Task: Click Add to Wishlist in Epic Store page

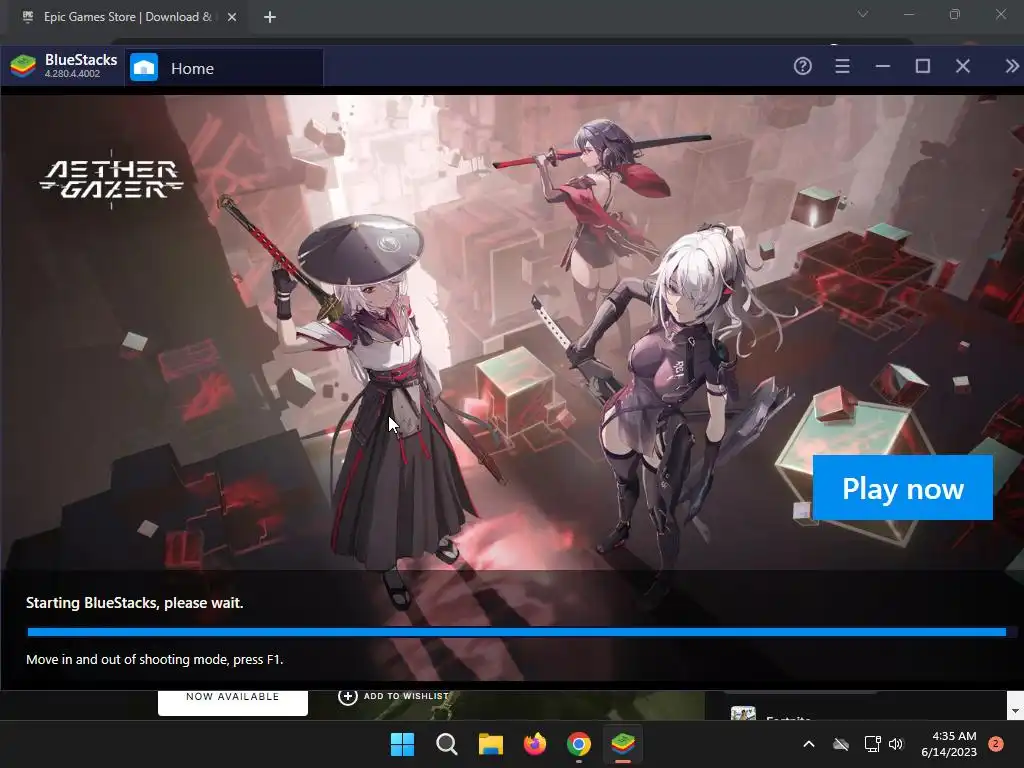Action: coord(394,696)
